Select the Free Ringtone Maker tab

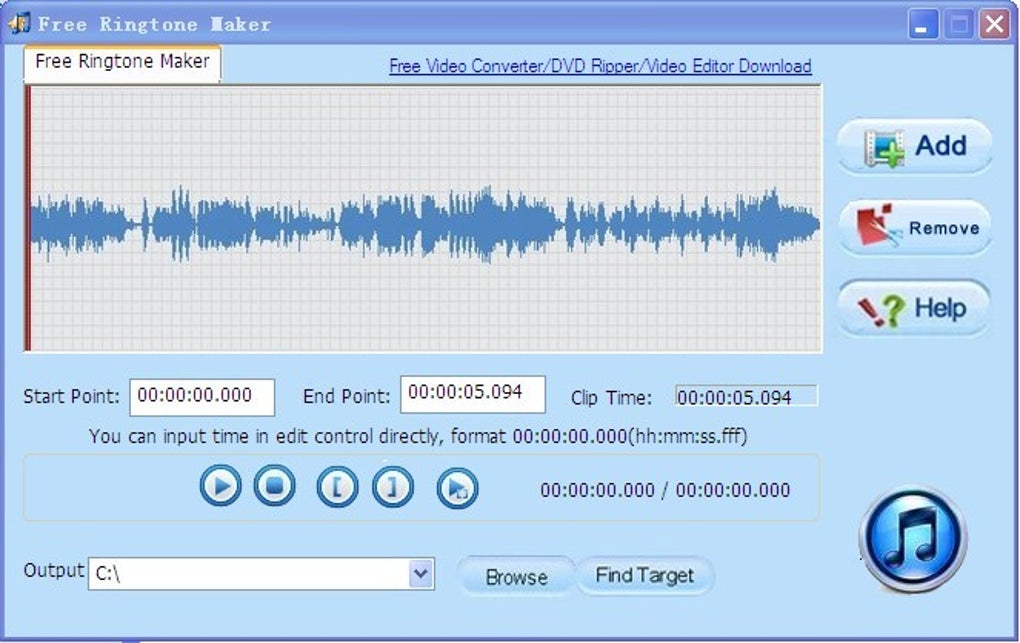point(122,62)
